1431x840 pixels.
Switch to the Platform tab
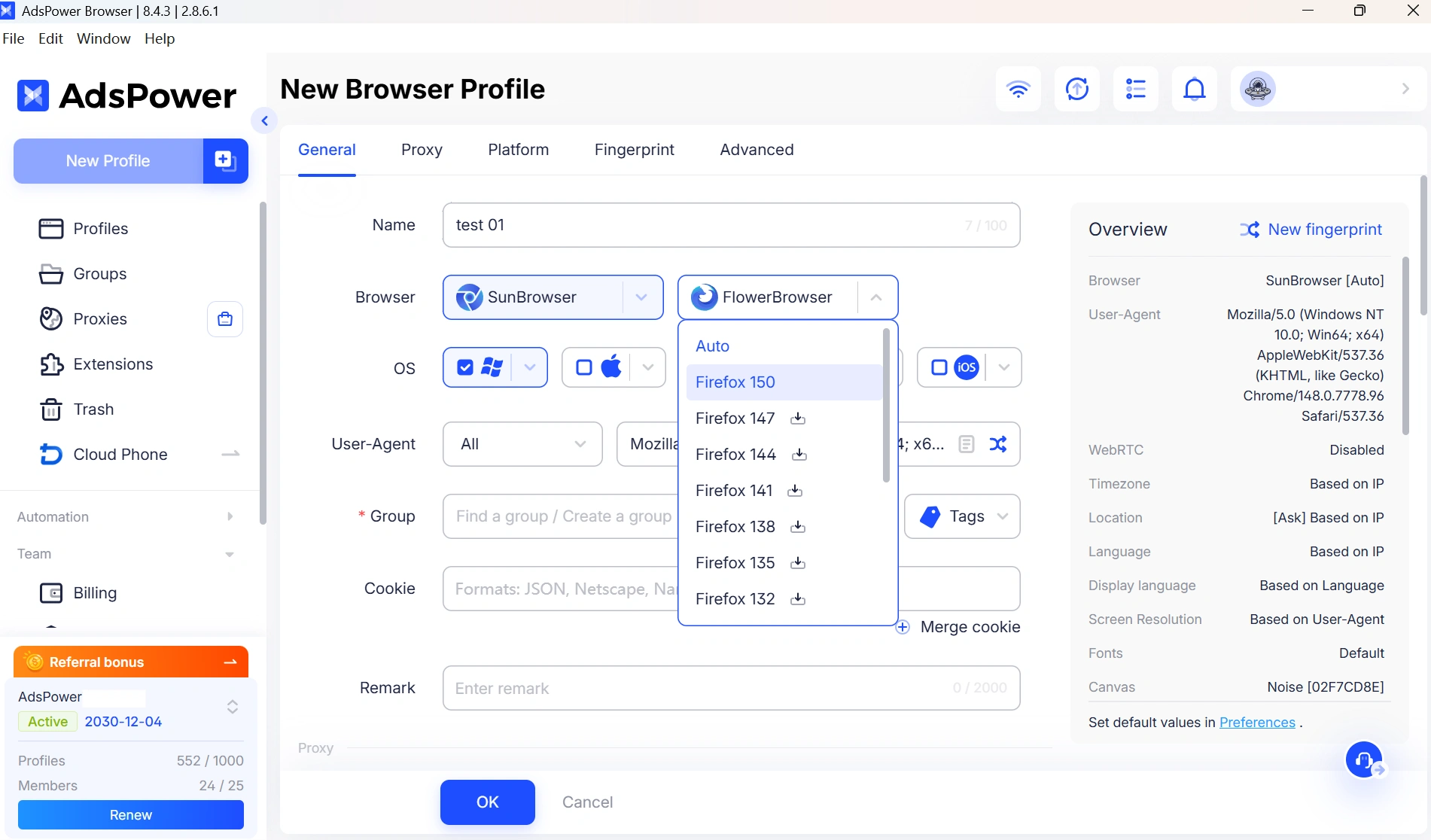[518, 150]
